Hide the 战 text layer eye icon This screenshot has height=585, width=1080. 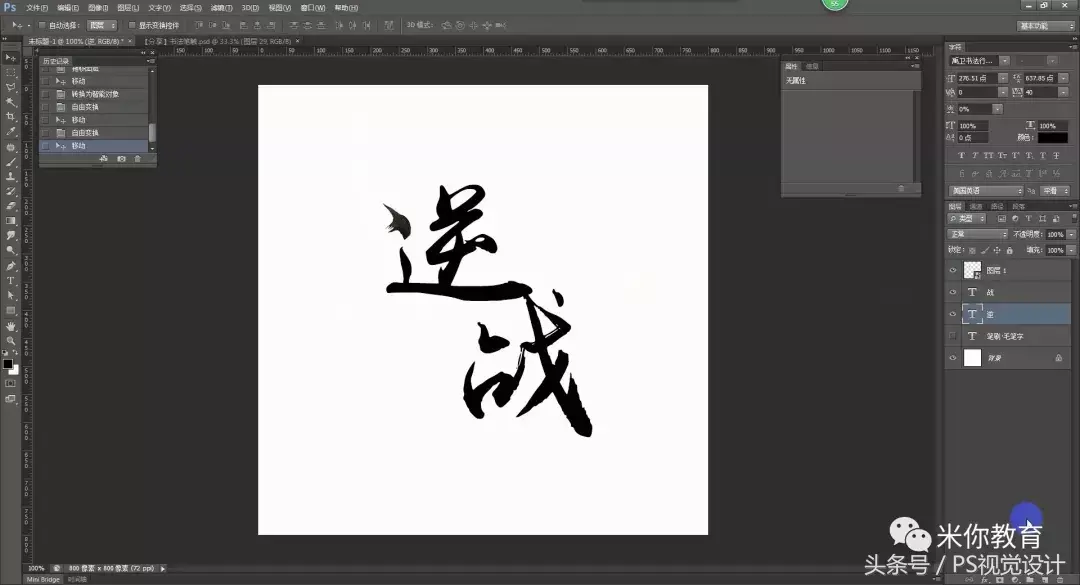953,292
